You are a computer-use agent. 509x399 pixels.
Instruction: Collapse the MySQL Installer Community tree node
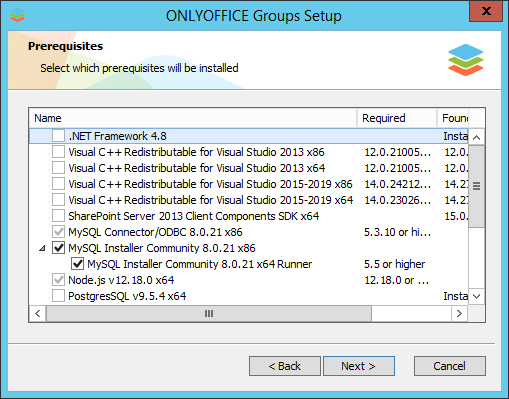(x=42, y=248)
